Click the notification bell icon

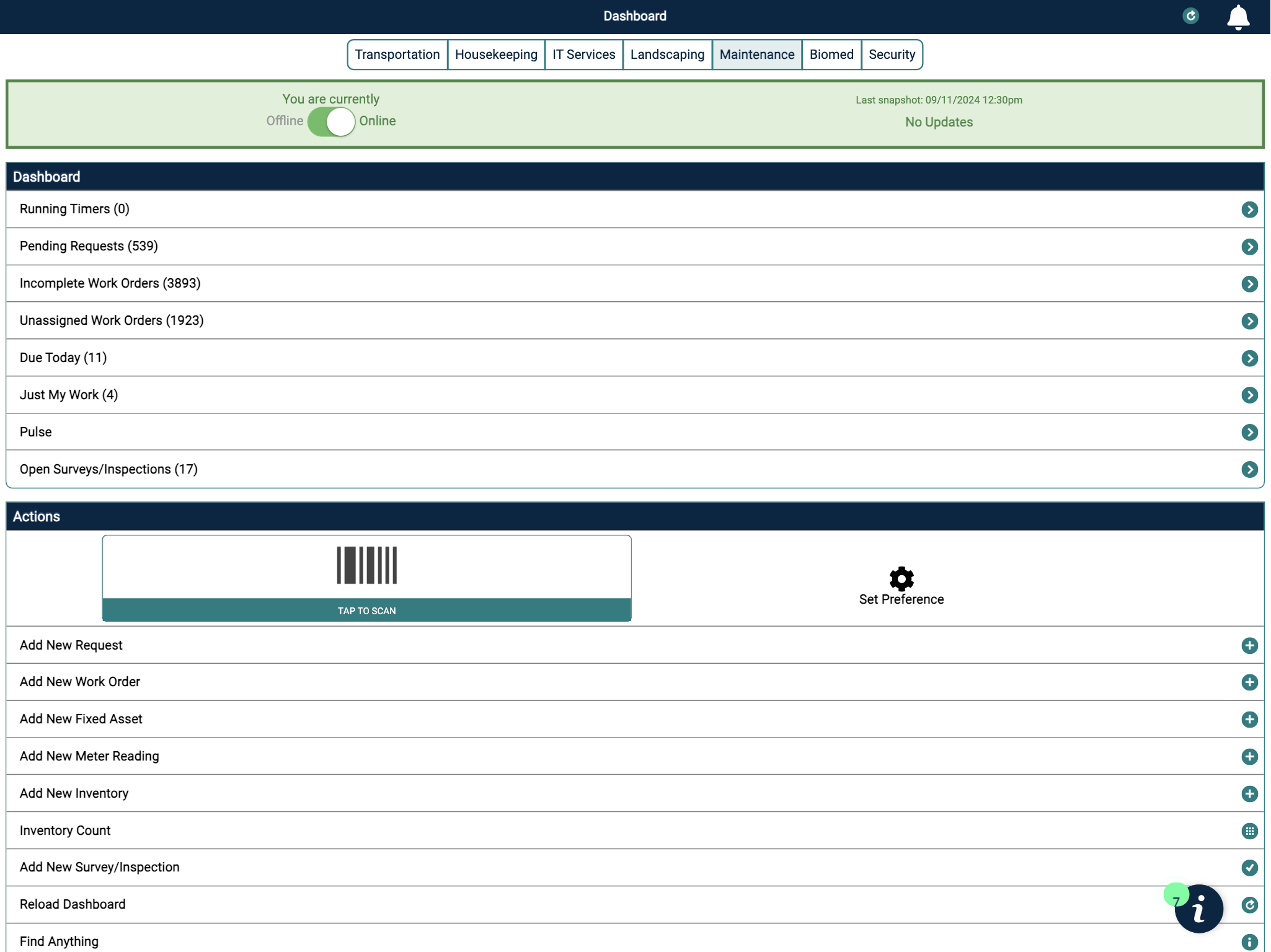point(1238,17)
